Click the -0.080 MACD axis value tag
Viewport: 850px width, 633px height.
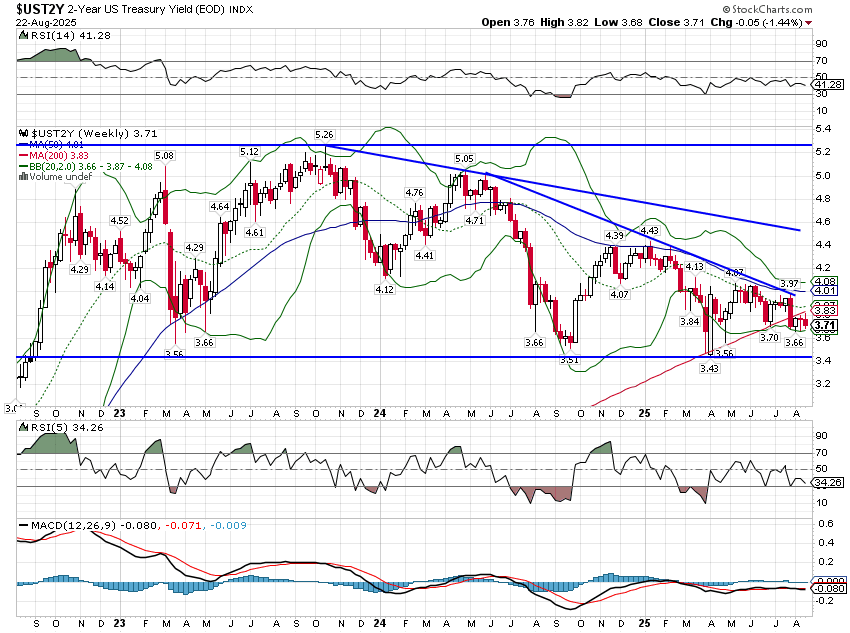click(829, 589)
